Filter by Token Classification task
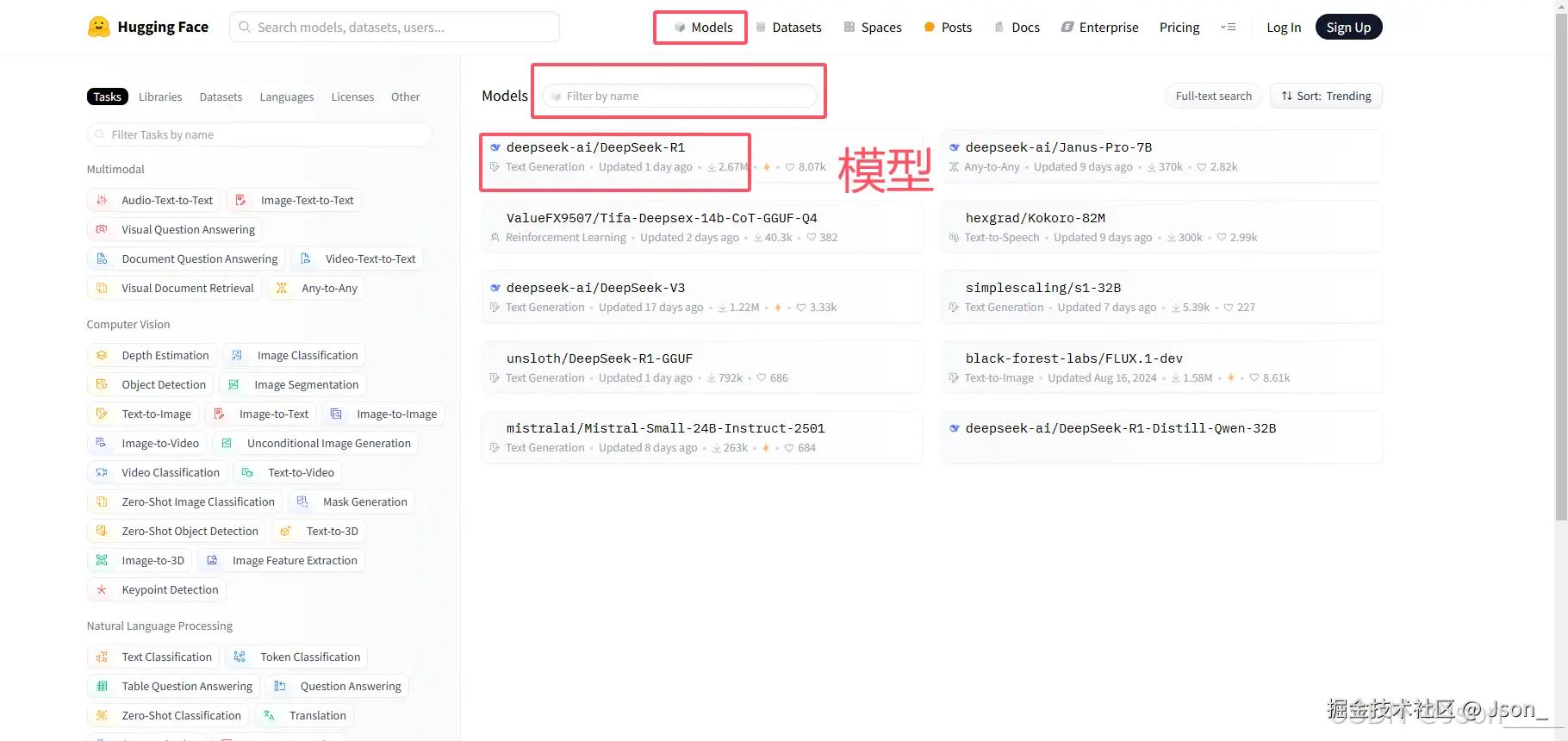The width and height of the screenshot is (1568, 741). tap(297, 657)
